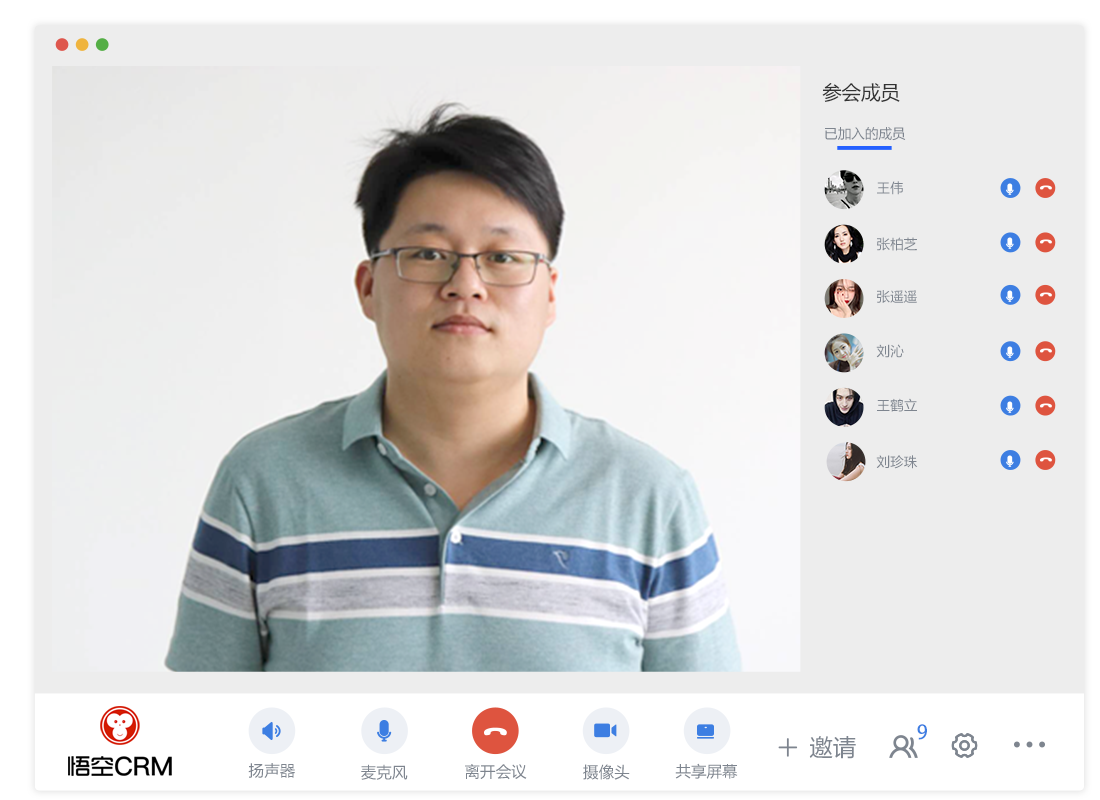Viewport: 1100px width, 800px height.
Task: Mute the microphone (麦克风) button
Action: pyautogui.click(x=384, y=731)
